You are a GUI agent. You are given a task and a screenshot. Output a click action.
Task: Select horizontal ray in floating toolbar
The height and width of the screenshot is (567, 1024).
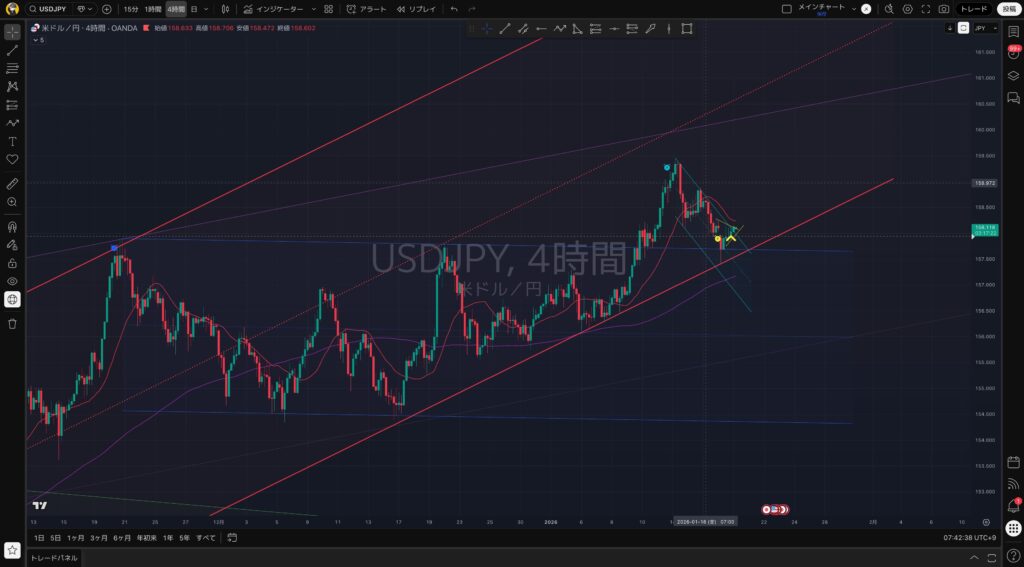(541, 29)
